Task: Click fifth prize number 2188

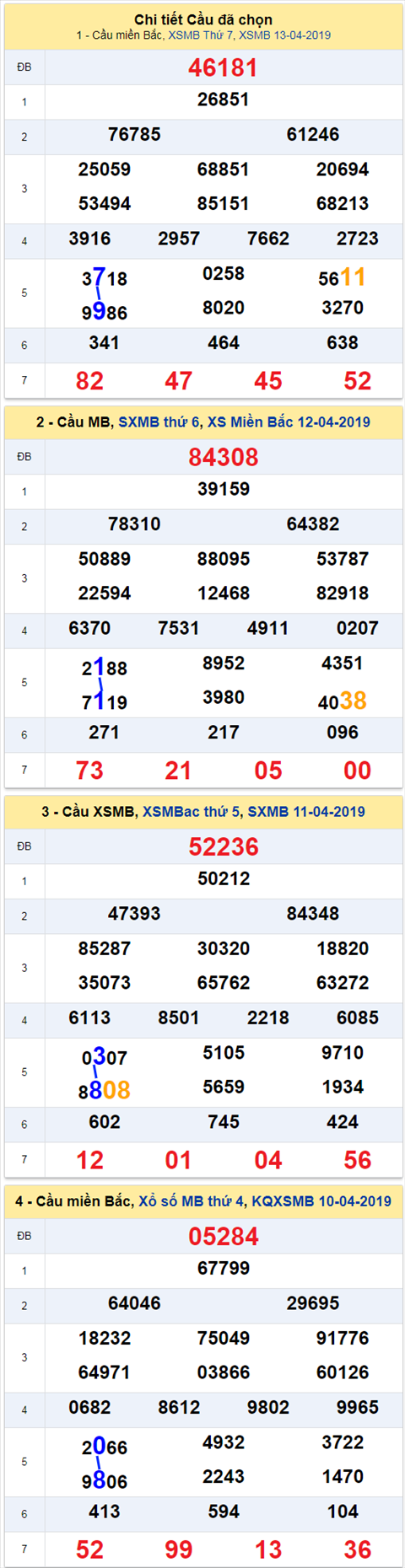Action: tap(105, 668)
